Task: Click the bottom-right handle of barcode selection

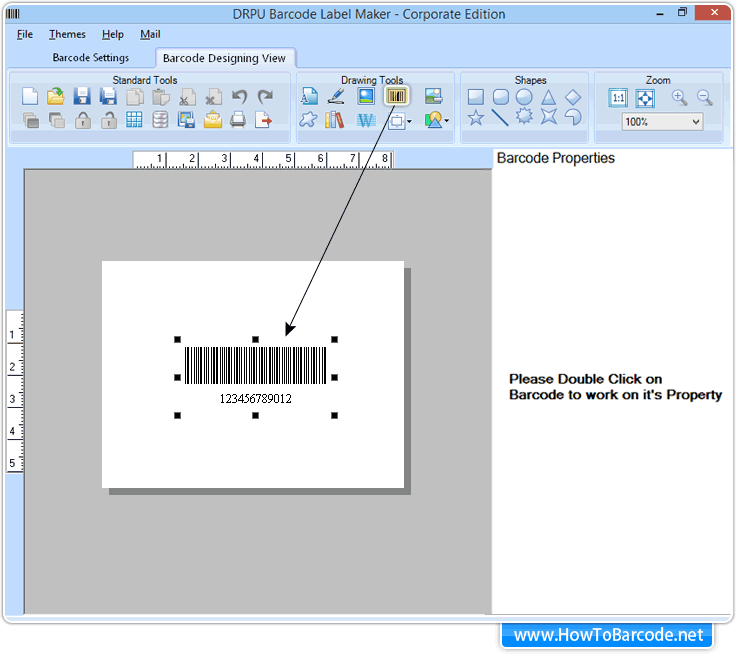Action: point(334,416)
